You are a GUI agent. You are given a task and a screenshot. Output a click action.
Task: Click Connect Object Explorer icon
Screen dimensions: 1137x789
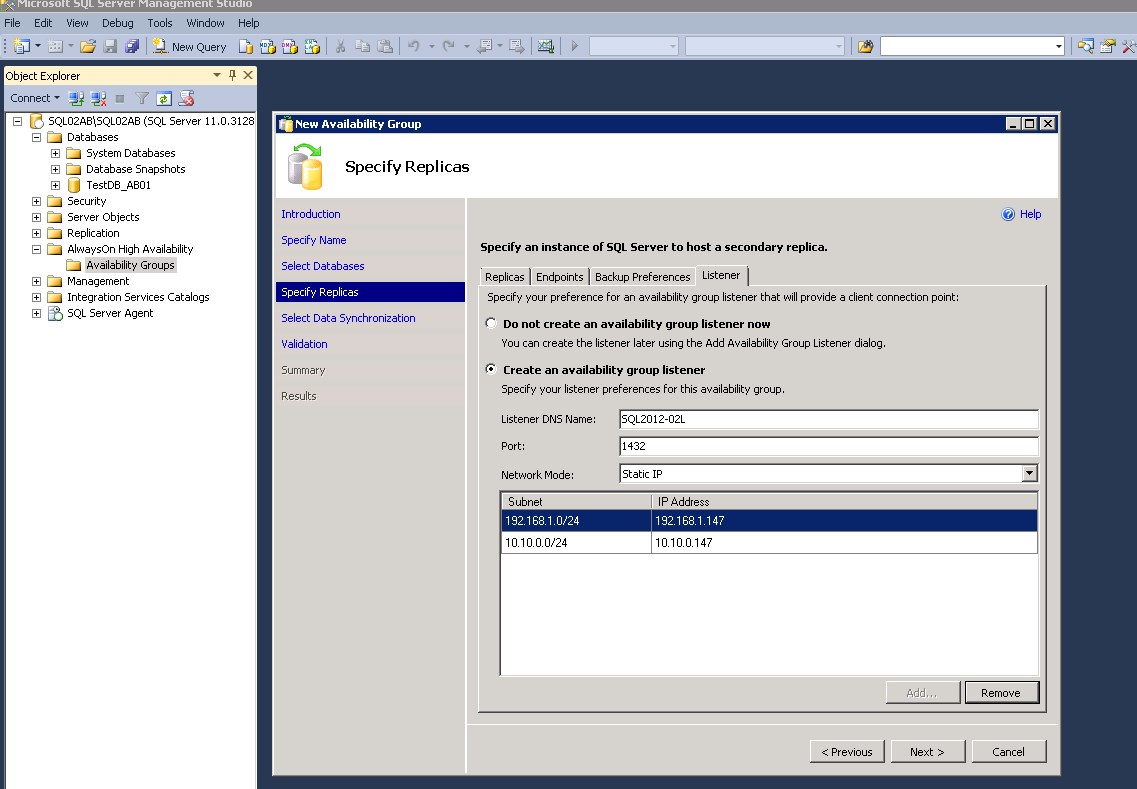(76, 98)
